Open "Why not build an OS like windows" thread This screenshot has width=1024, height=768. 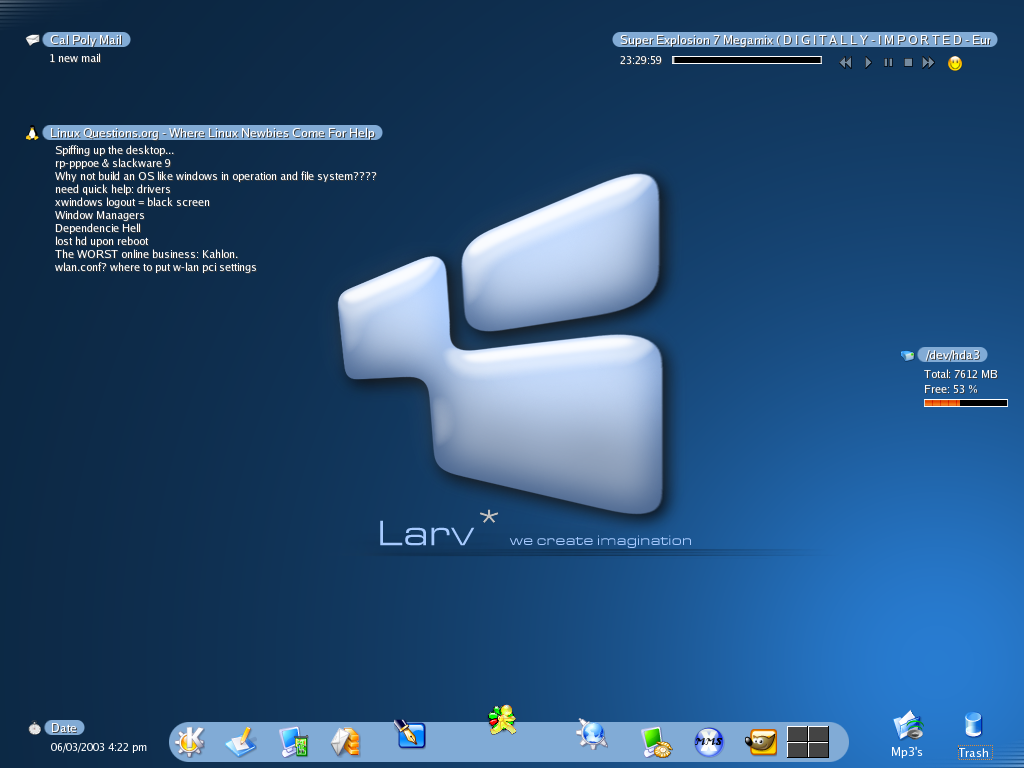point(216,176)
